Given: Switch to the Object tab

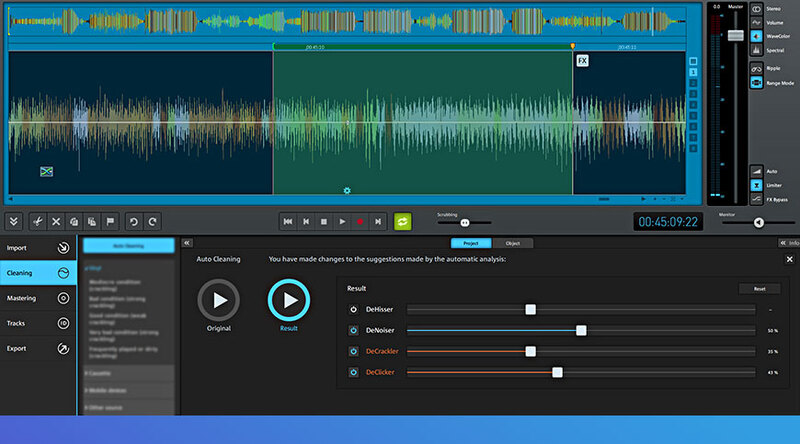Looking at the screenshot, I should tap(512, 243).
